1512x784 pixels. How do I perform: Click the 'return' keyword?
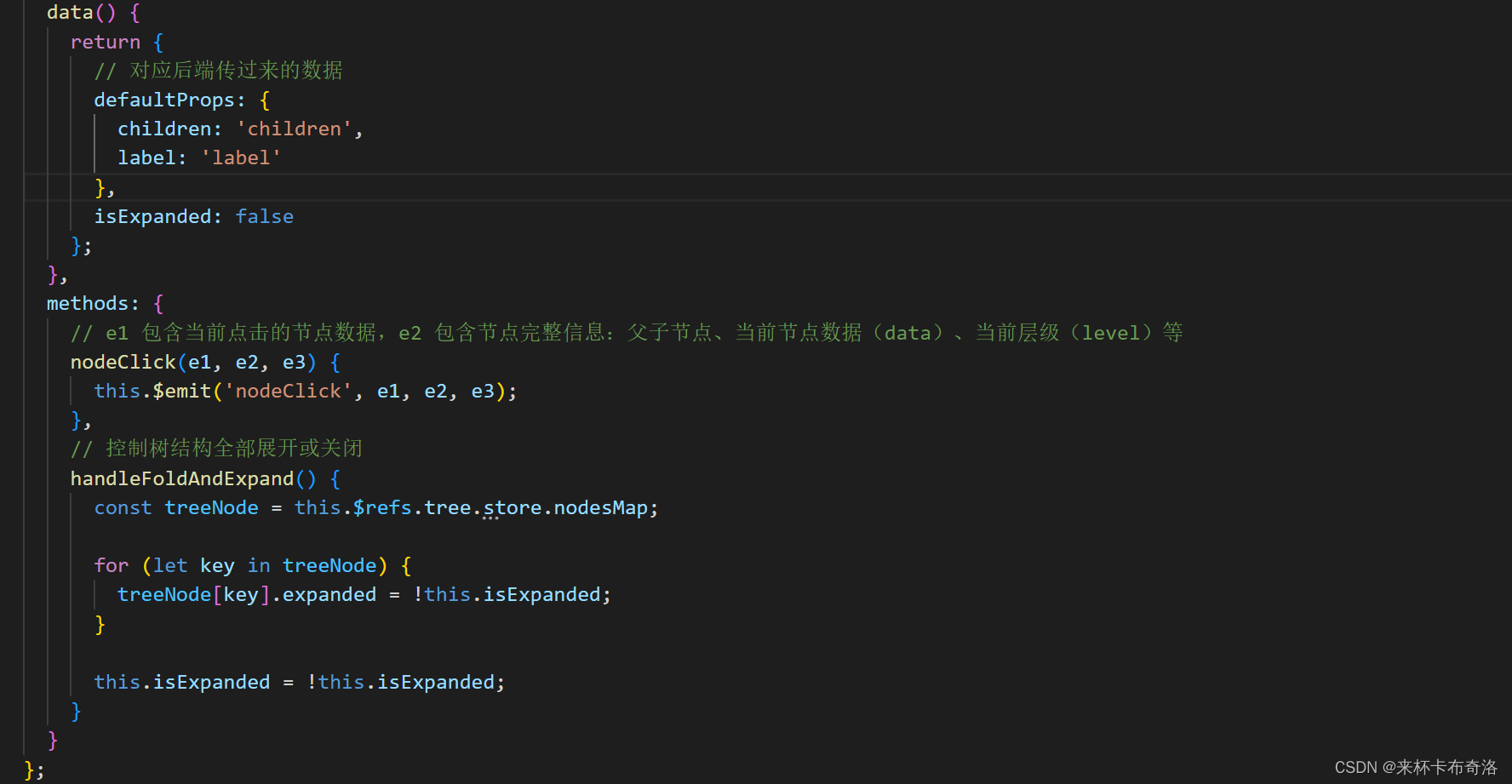(106, 42)
